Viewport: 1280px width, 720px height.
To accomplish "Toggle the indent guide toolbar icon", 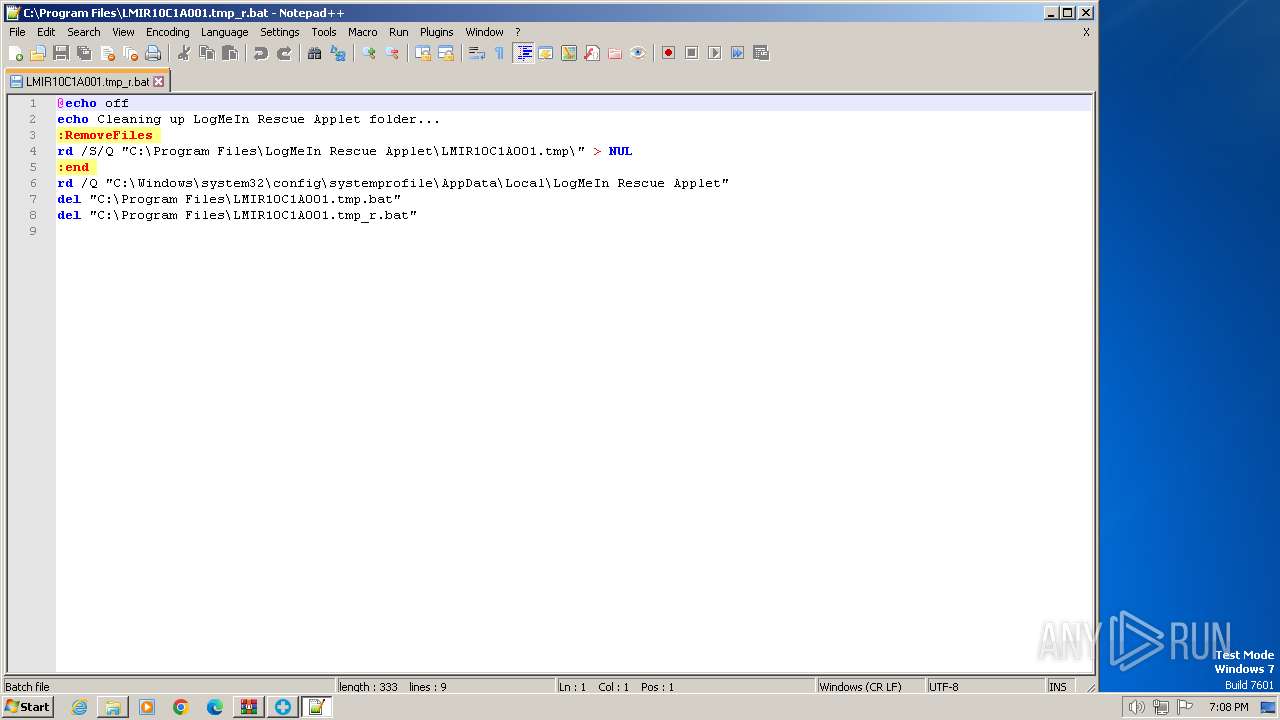I will click(x=523, y=53).
